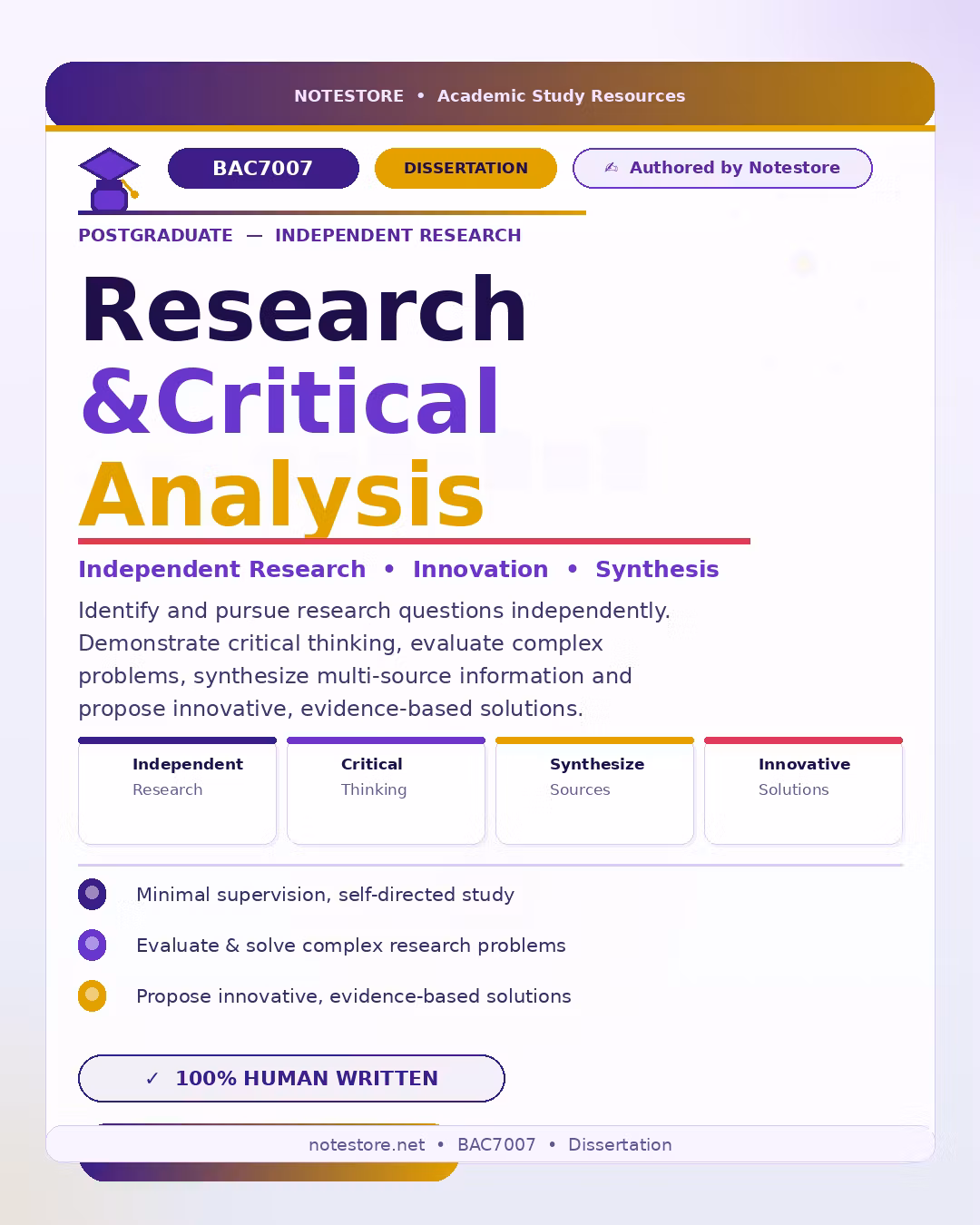Viewport: 980px width, 1225px height.
Task: Click the dark purple bullet beside Minimal supervision
Action: click(92, 894)
